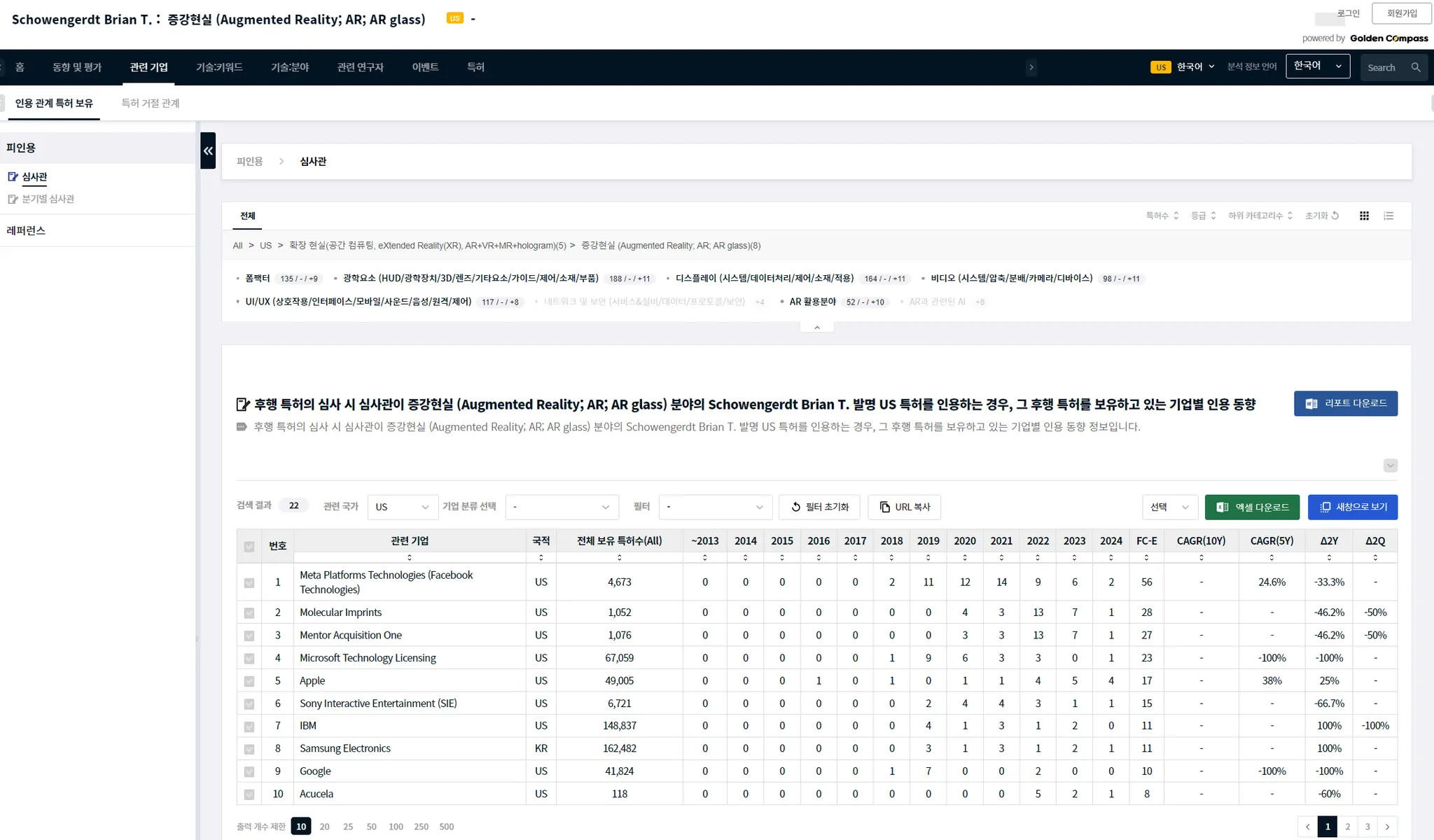The width and height of the screenshot is (1434, 840).
Task: Check the Apple row checkbox
Action: 249,681
